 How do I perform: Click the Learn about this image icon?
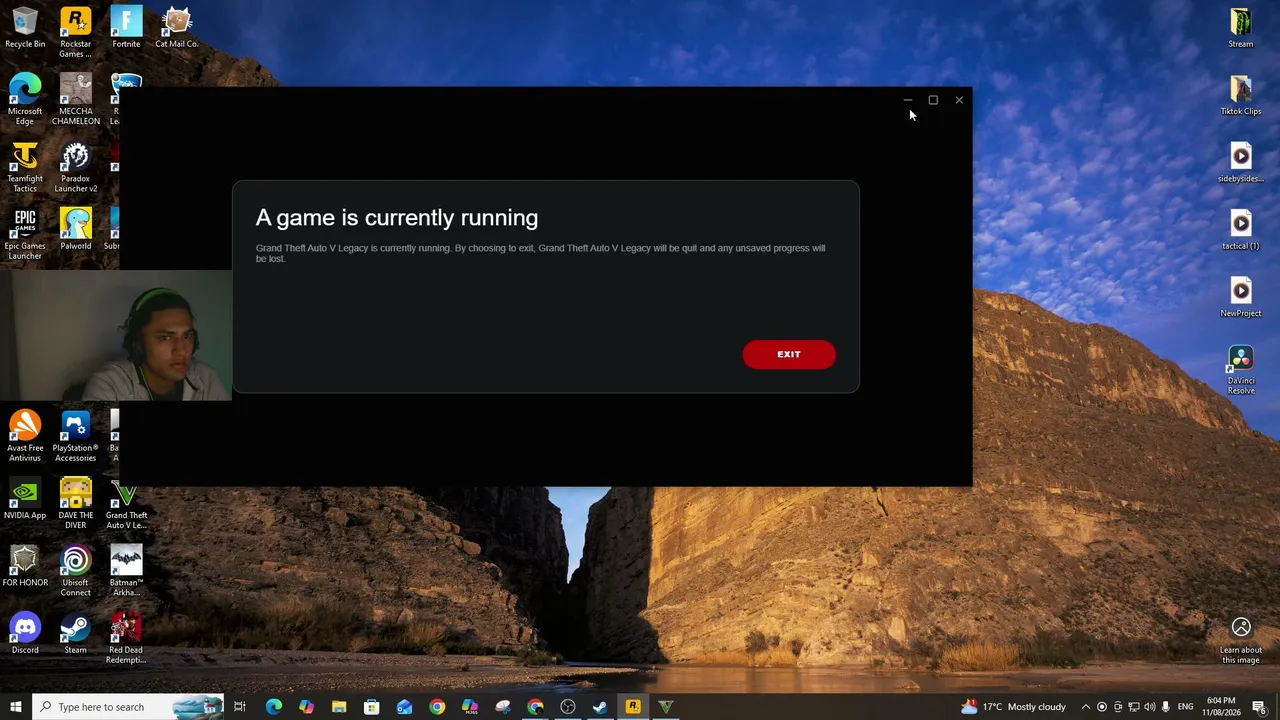(1241, 639)
